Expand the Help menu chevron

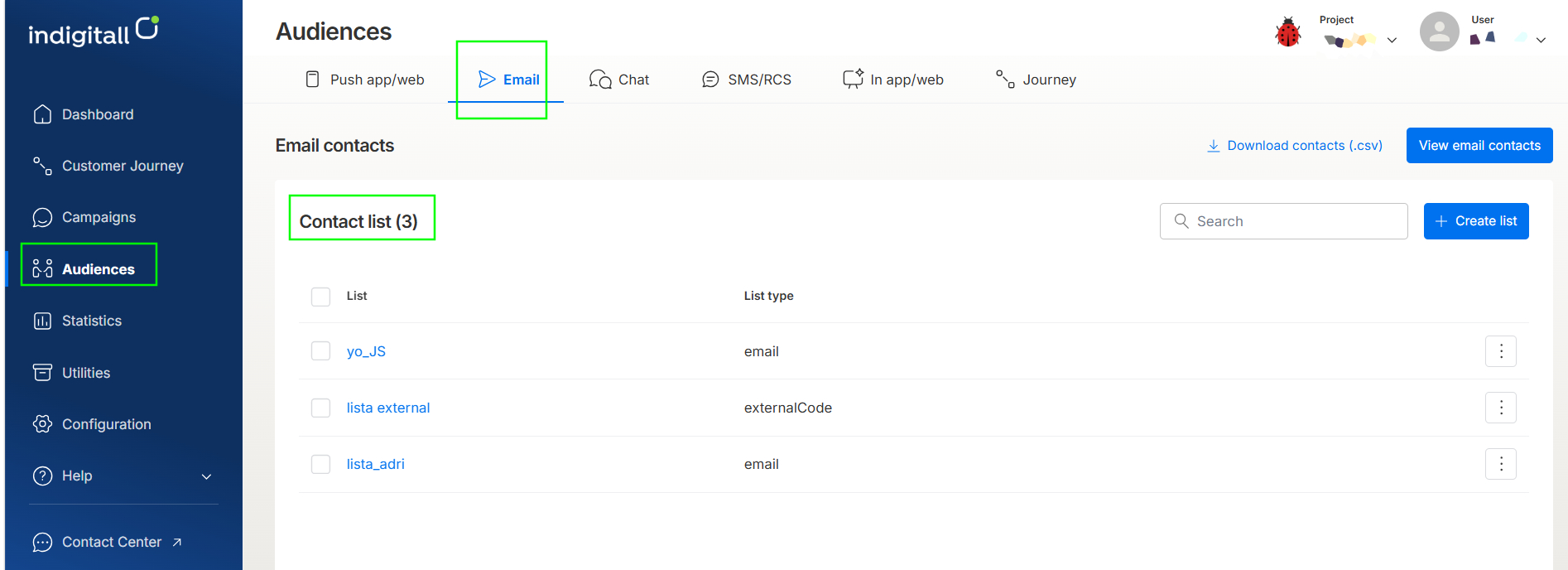(207, 476)
